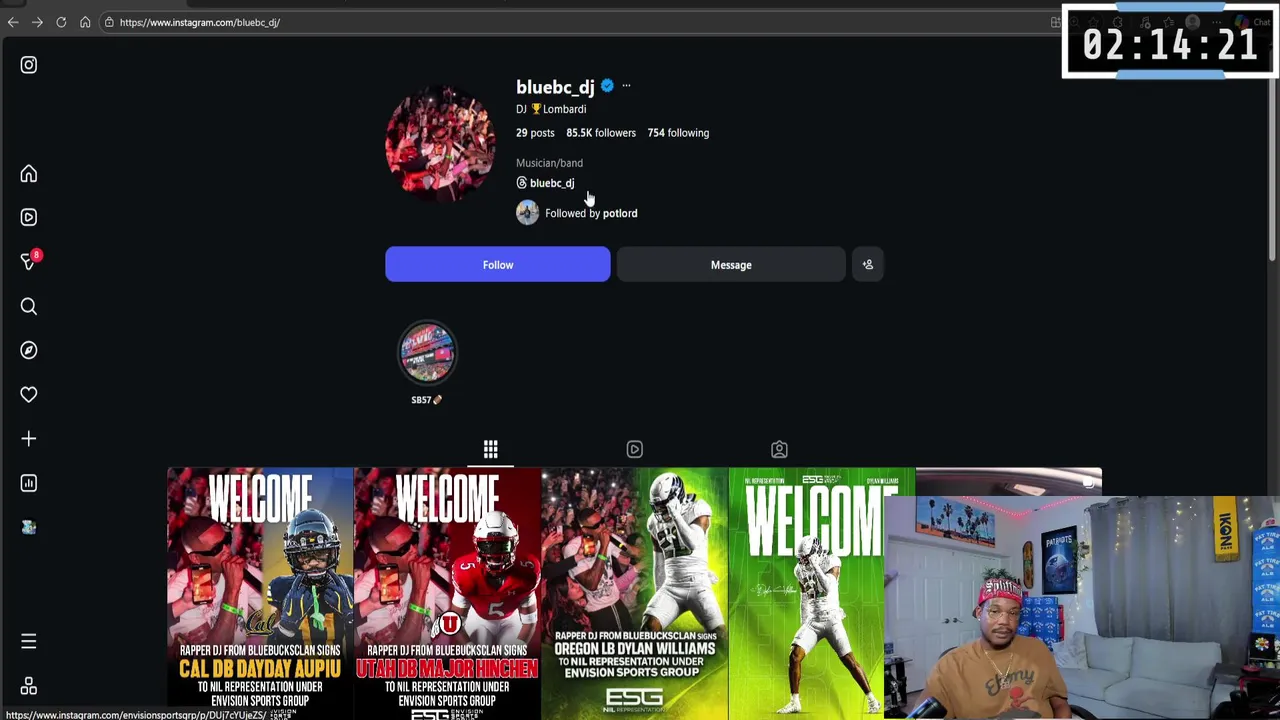1280x720 pixels.
Task: Click followed-by avatar of potlord
Action: 527,212
